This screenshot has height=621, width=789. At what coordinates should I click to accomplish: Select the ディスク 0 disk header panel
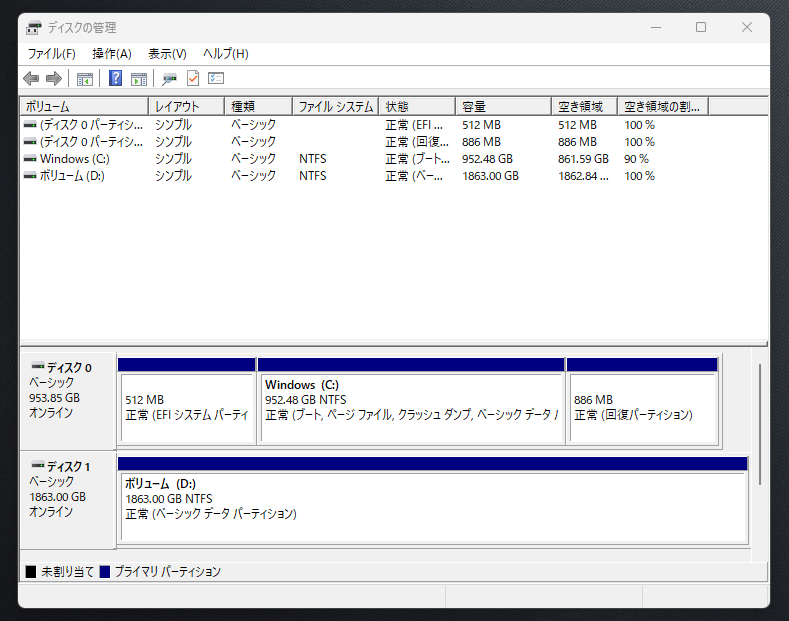[x=68, y=401]
